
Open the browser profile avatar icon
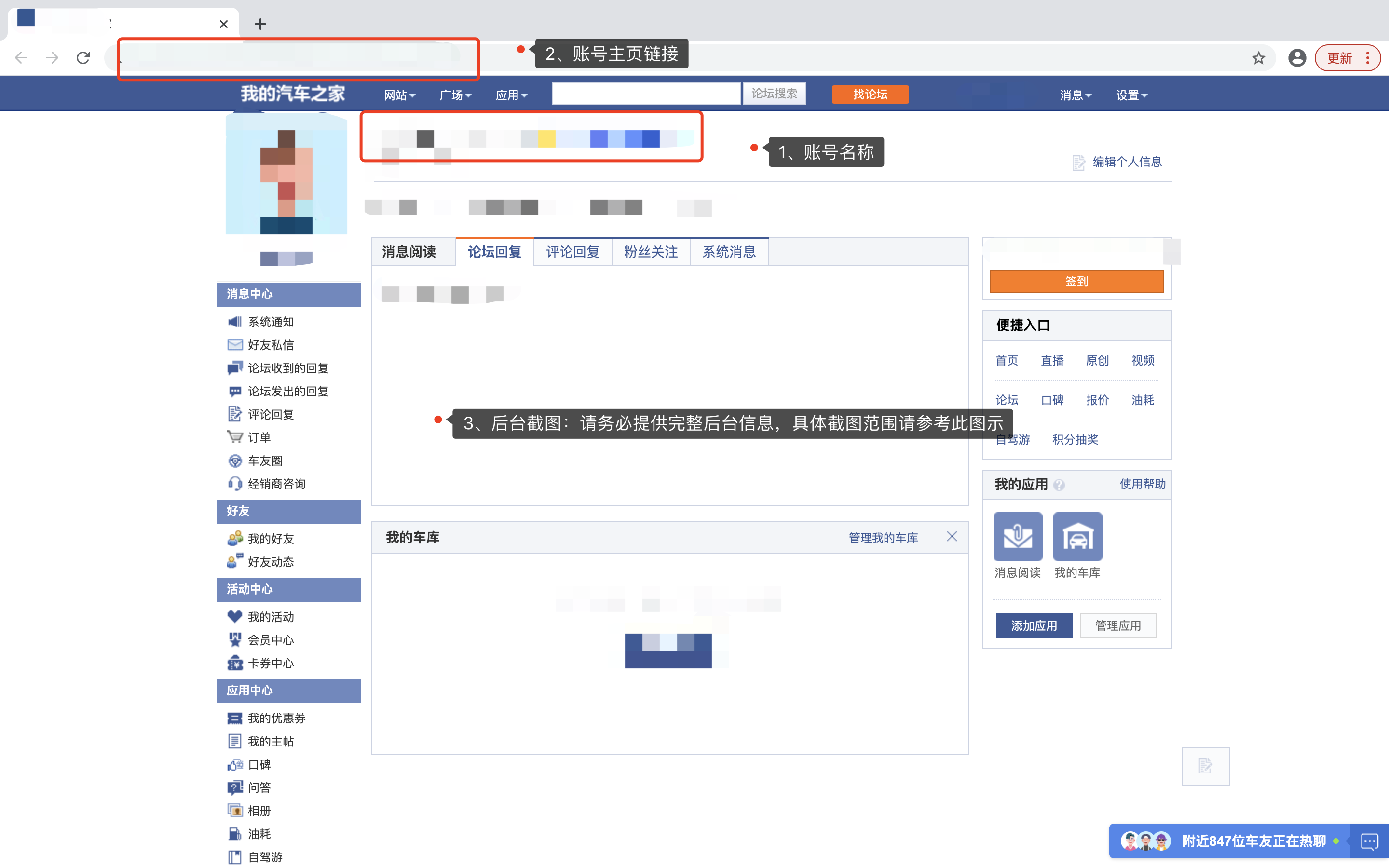pyautogui.click(x=1296, y=58)
